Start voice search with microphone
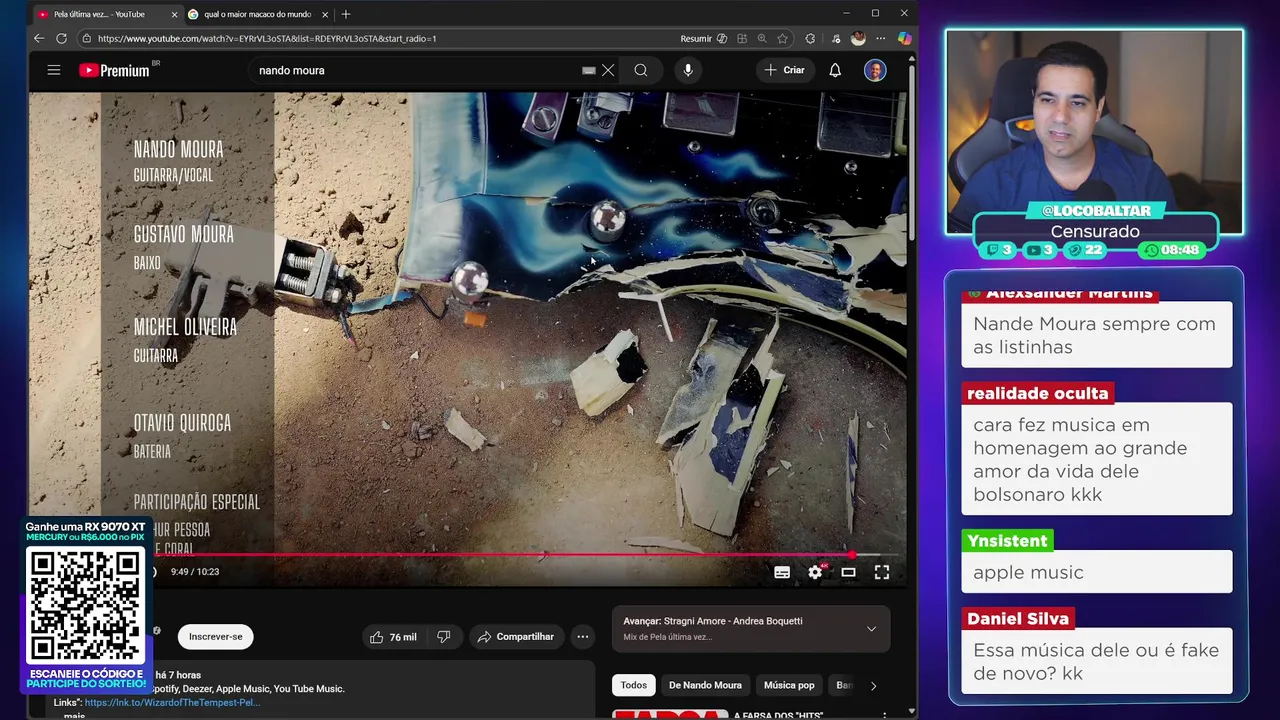Viewport: 1280px width, 720px height. (687, 70)
